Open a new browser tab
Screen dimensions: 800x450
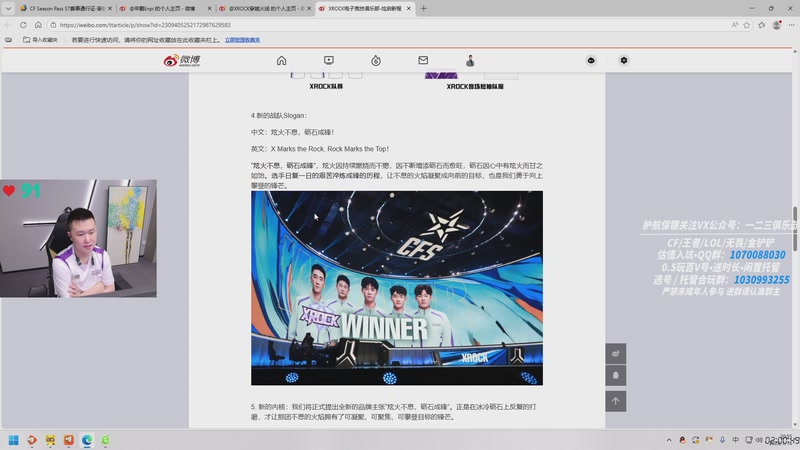click(x=423, y=8)
